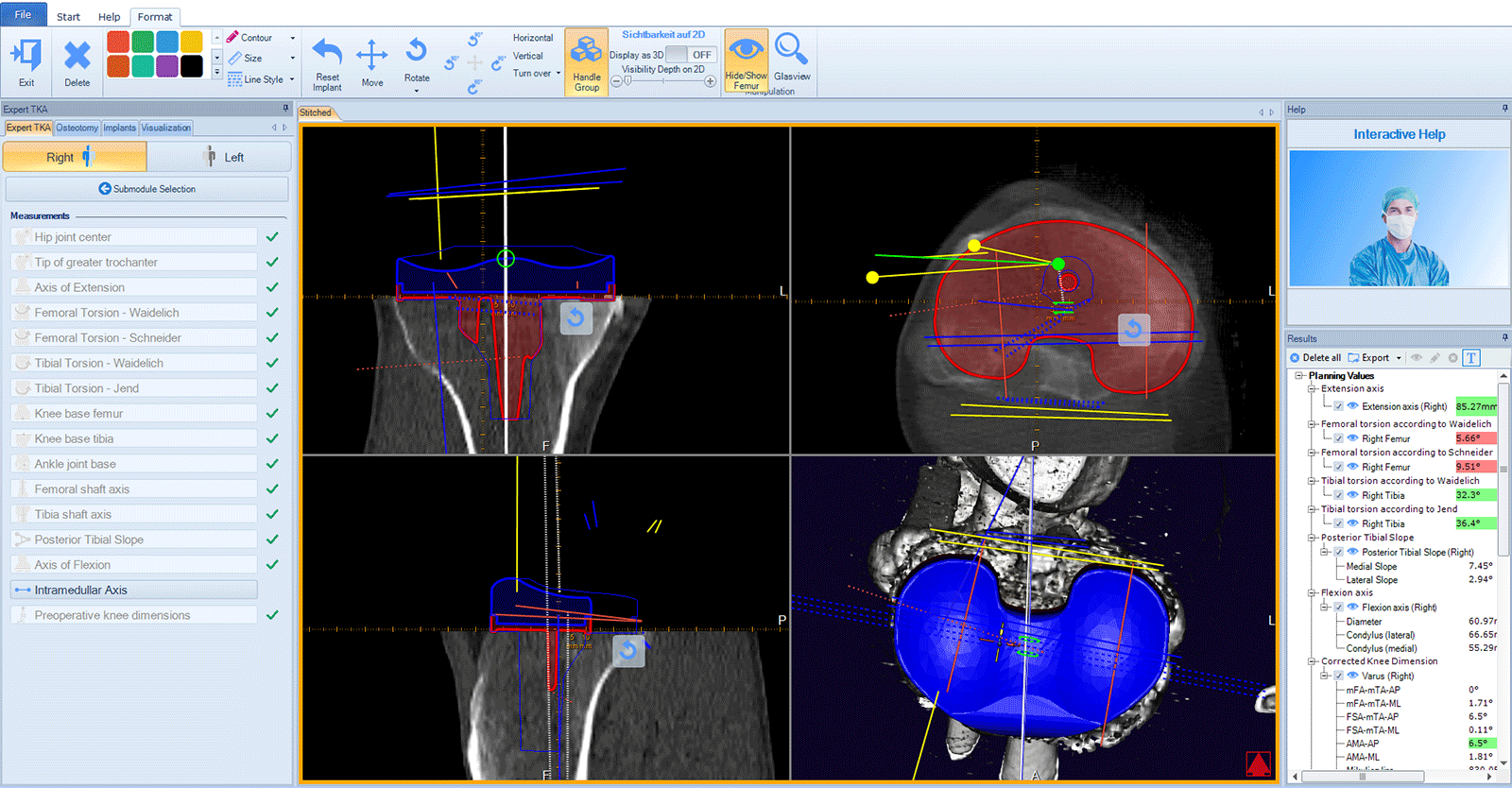
Task: Decrease visibility depth with minus icon
Action: 616,81
